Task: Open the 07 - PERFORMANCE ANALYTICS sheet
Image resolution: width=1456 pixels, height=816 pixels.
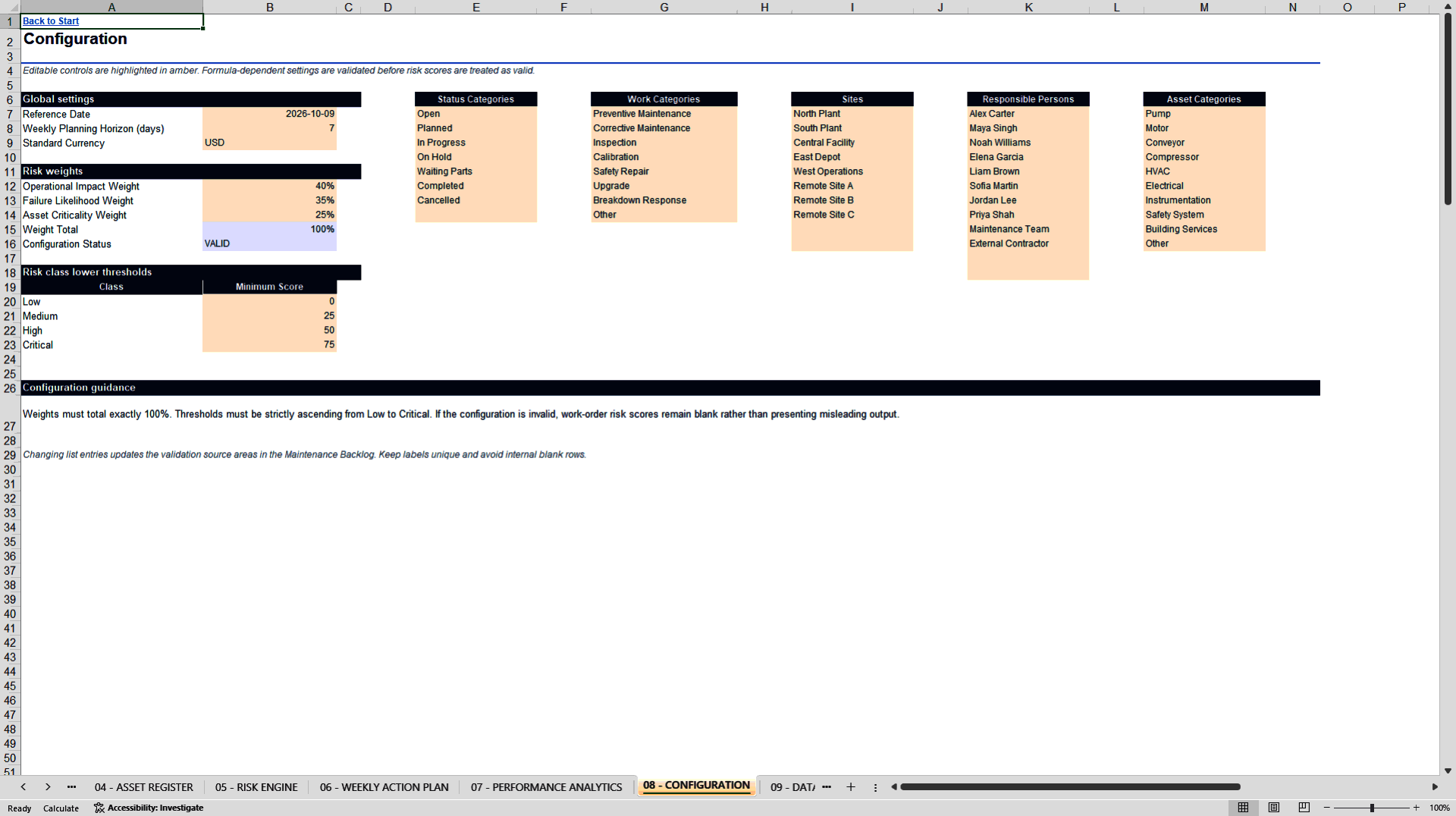Action: [546, 787]
